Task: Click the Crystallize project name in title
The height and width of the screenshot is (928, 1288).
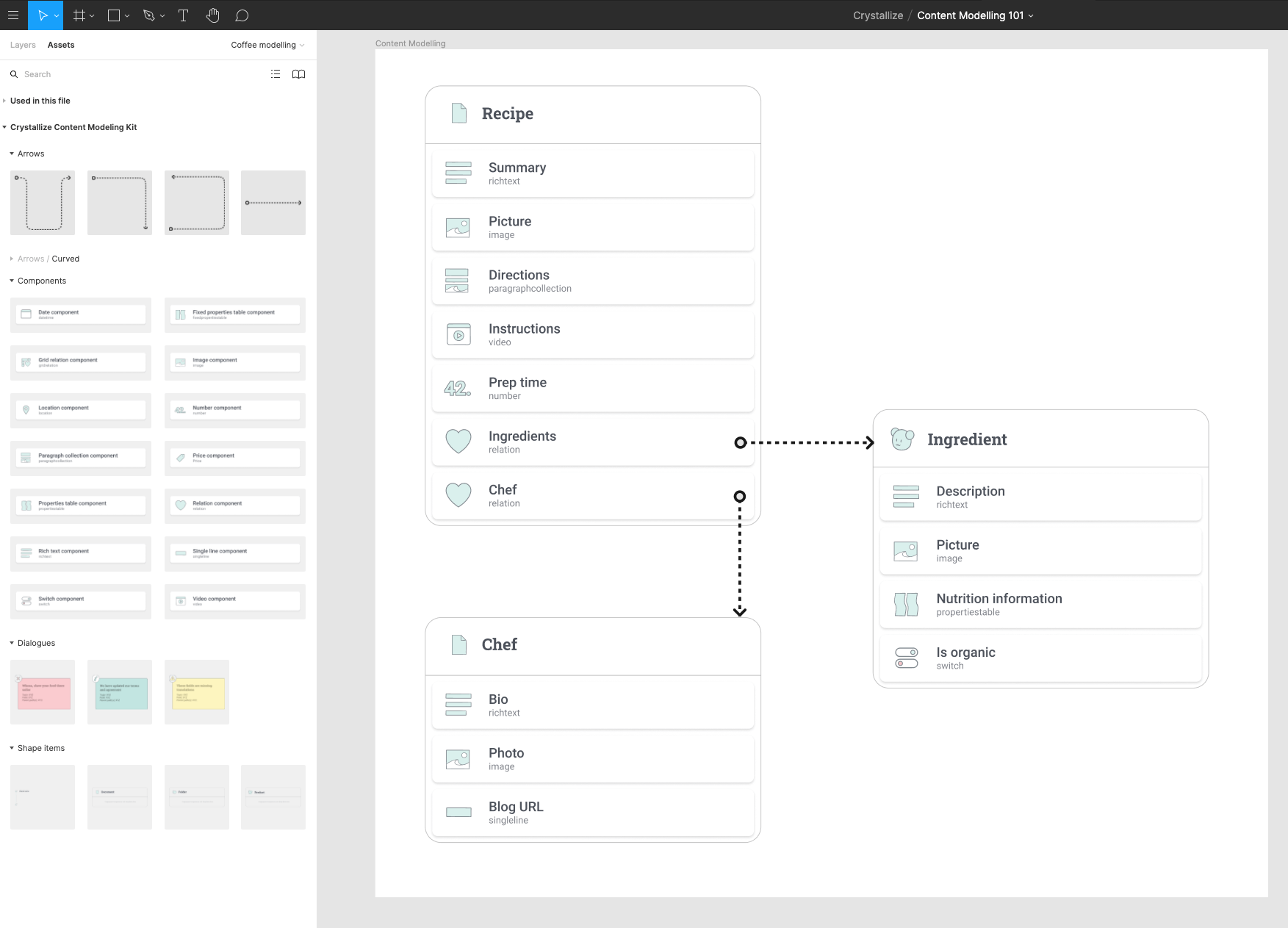Action: click(878, 15)
